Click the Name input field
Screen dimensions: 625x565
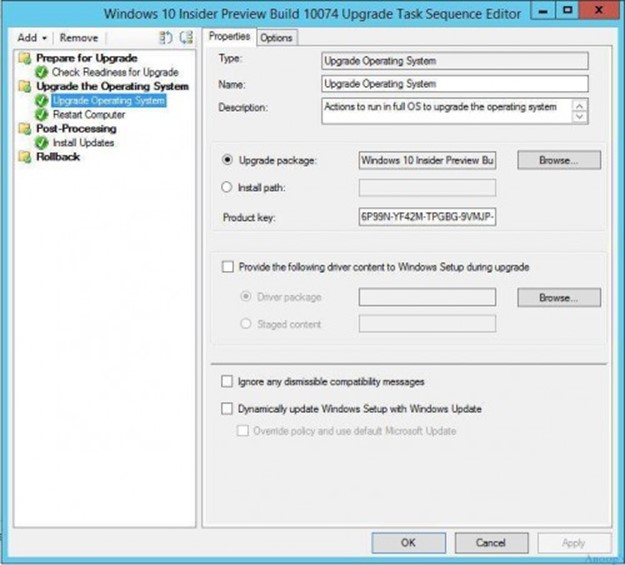[455, 84]
